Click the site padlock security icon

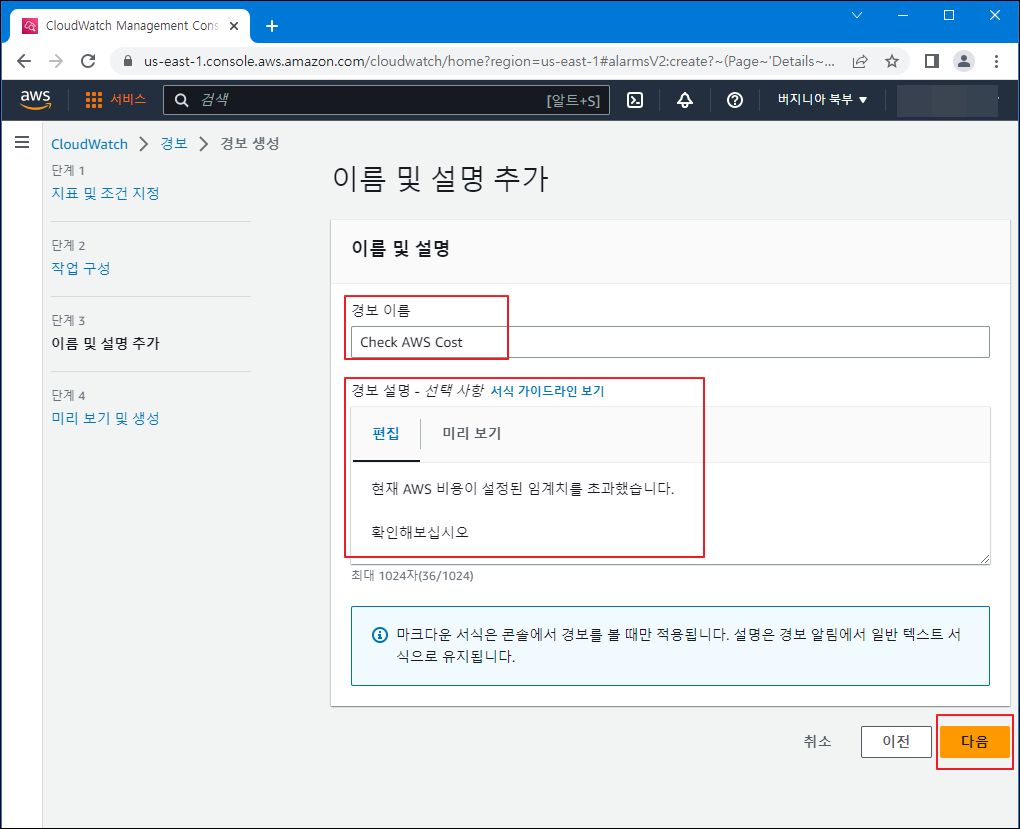click(x=128, y=61)
